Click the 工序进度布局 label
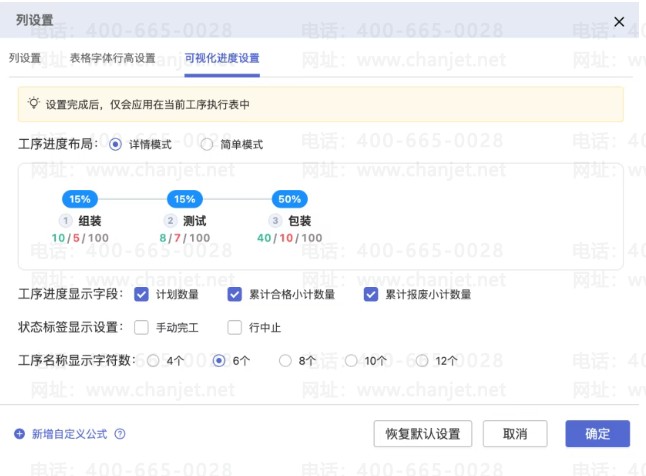This screenshot has width=646, height=476. pos(58,144)
